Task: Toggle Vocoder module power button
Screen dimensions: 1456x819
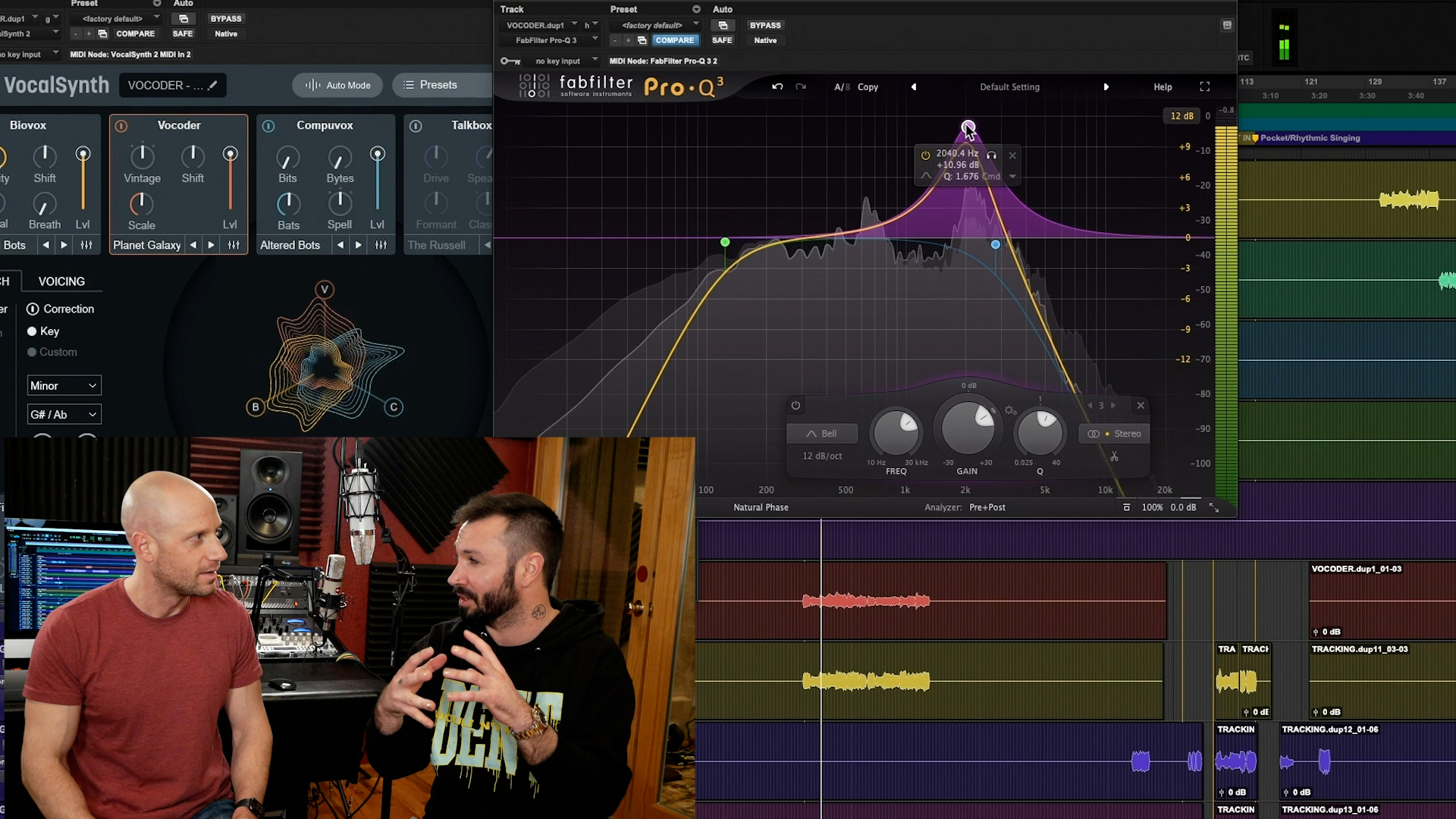Action: coord(121,126)
